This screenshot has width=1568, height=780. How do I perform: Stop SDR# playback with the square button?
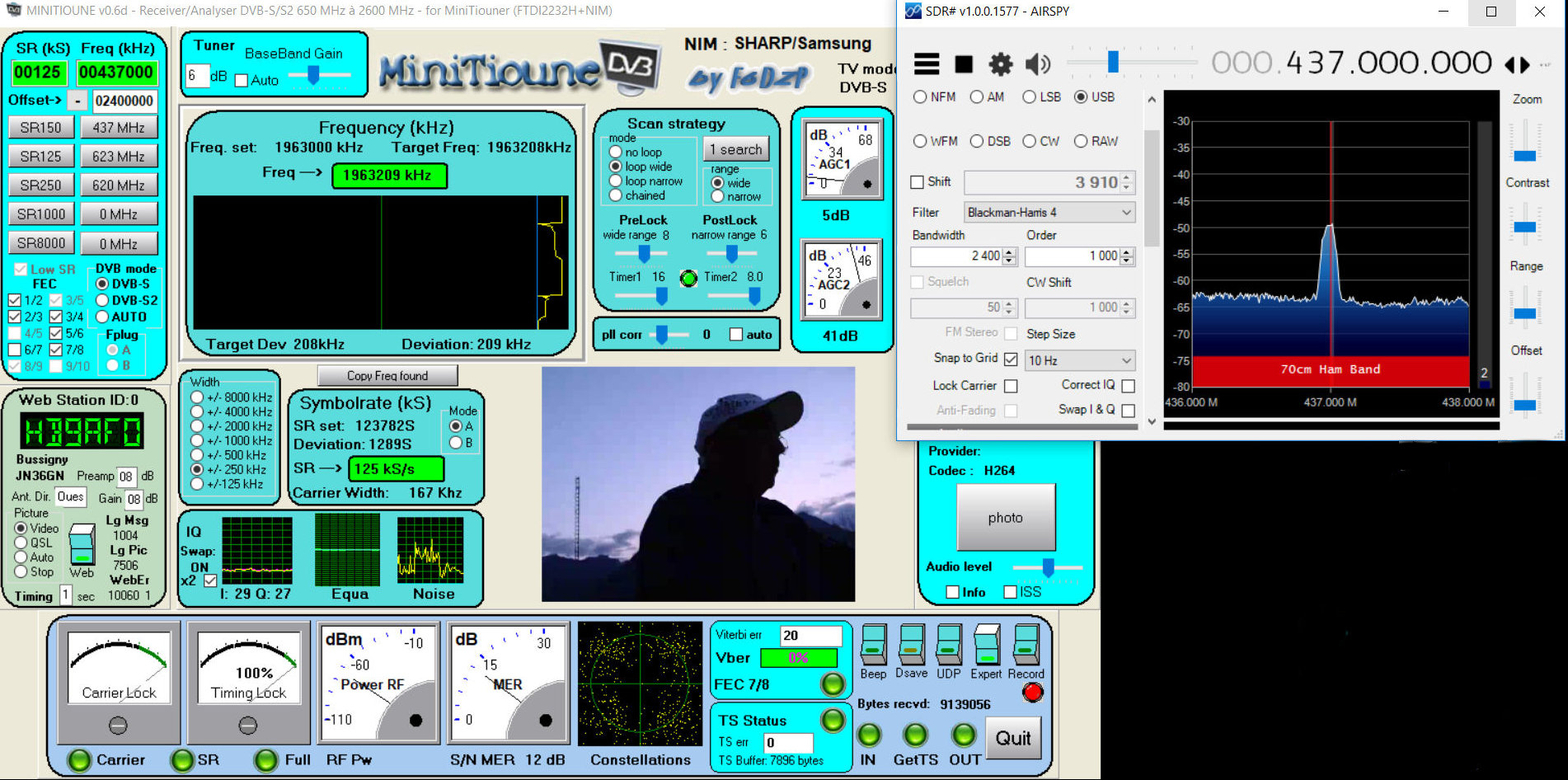[963, 63]
